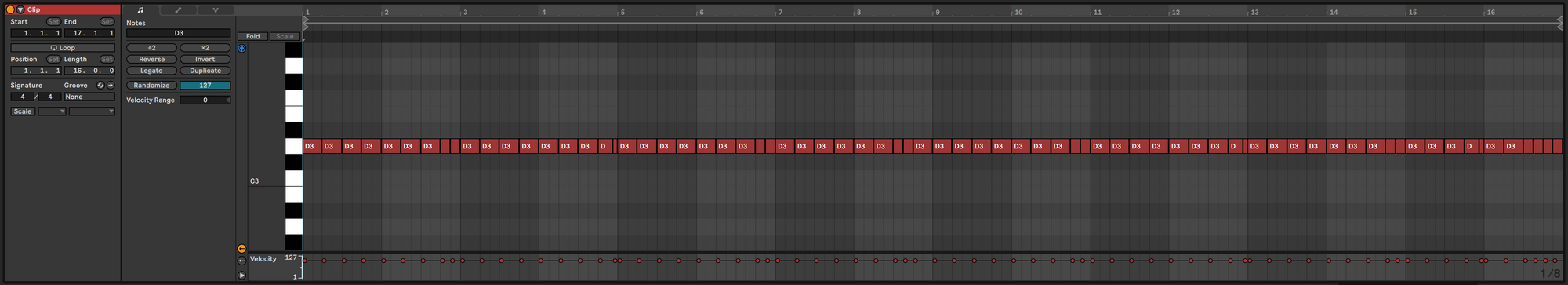Image resolution: width=1568 pixels, height=285 pixels.
Task: Open the Notes tab with music note icon
Action: [141, 10]
